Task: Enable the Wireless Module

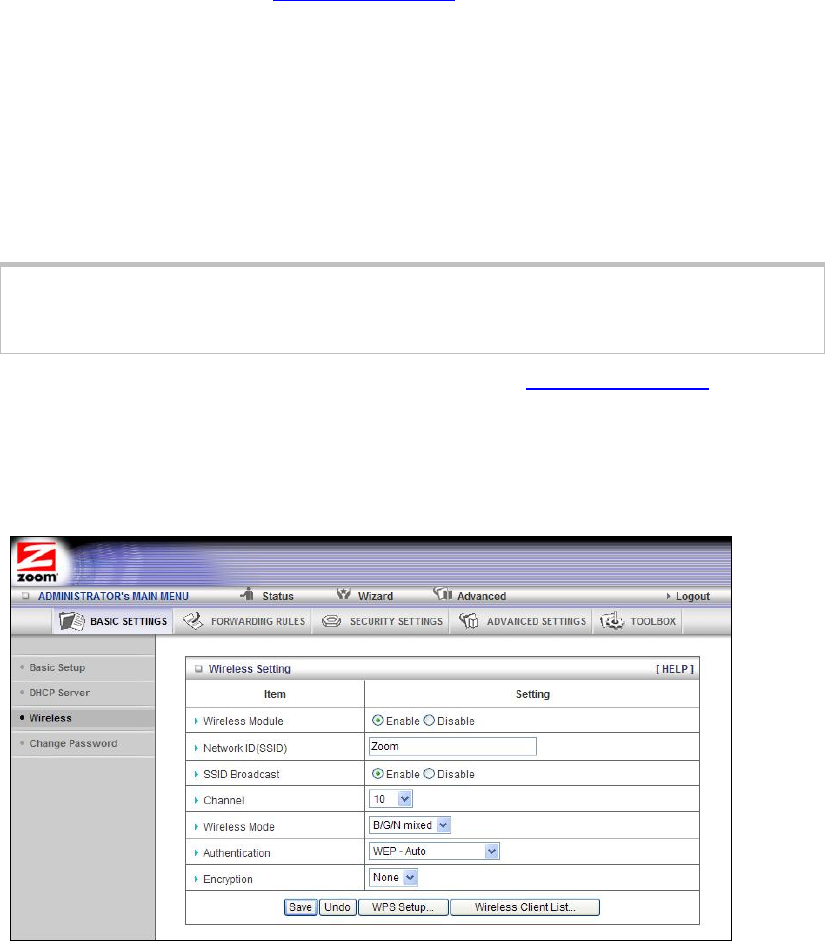Action: coord(377,720)
